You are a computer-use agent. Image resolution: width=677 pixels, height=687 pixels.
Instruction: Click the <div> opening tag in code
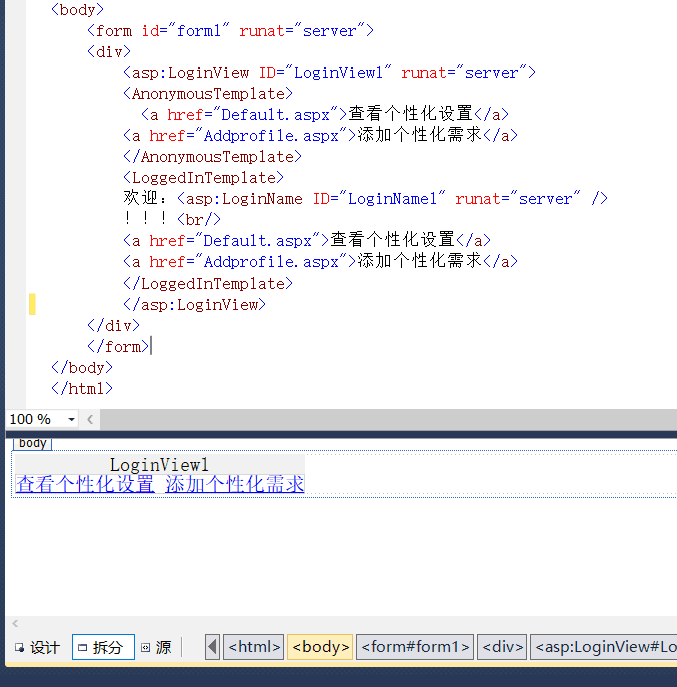click(109, 52)
